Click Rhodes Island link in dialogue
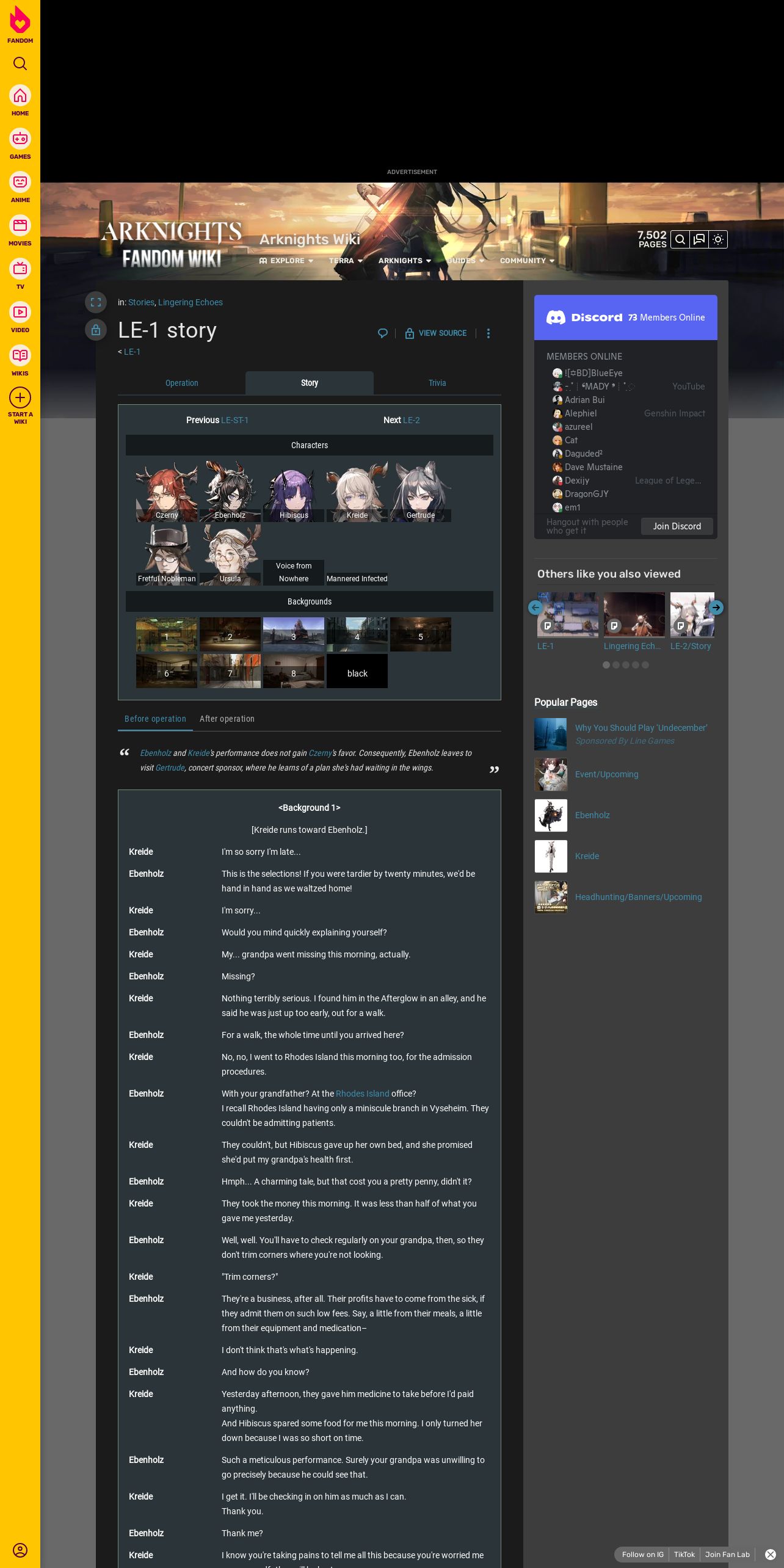This screenshot has width=784, height=1568. tap(362, 1094)
